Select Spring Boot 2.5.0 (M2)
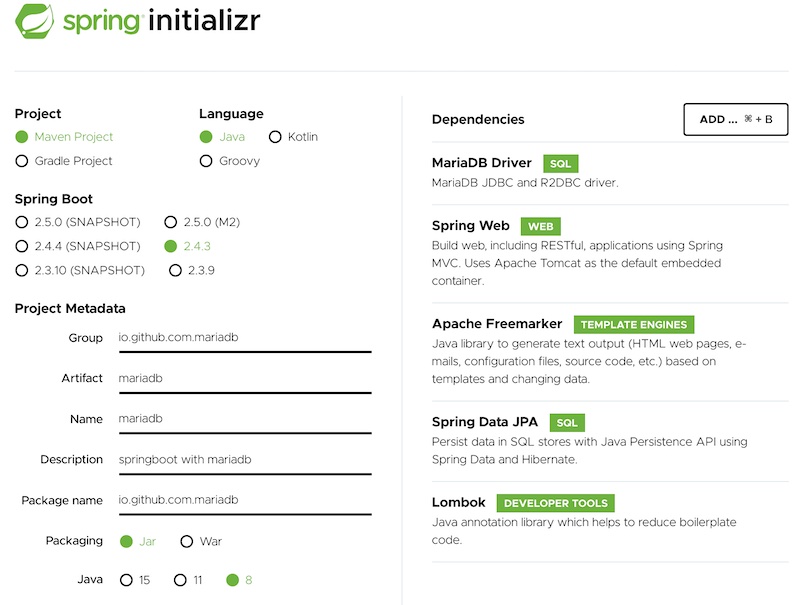Screen dimensions: 800x605 (x=170, y=222)
